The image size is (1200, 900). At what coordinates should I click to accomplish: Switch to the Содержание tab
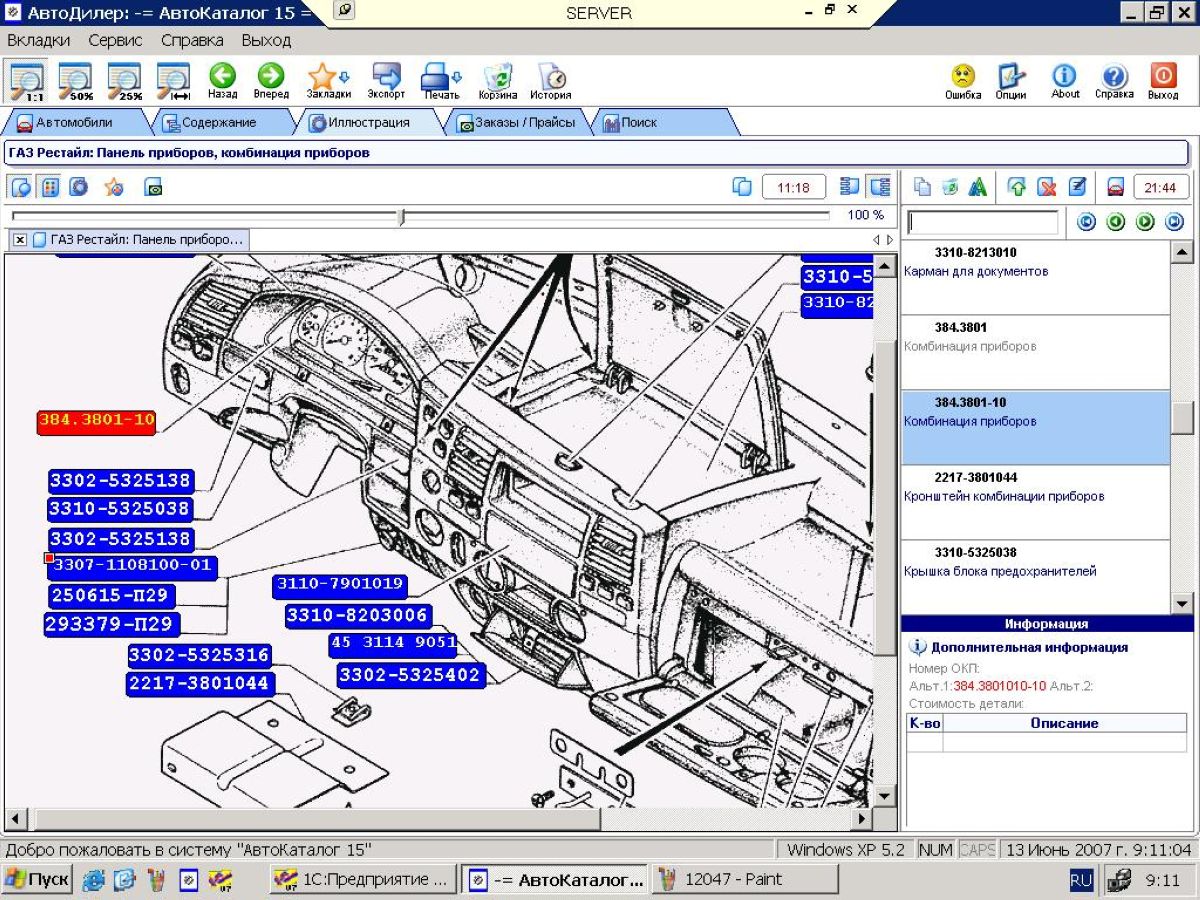pyautogui.click(x=219, y=122)
